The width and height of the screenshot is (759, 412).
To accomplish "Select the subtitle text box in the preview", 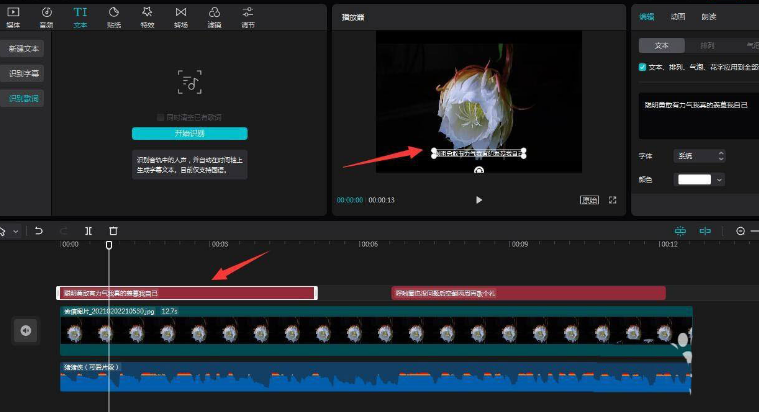I will [478, 153].
